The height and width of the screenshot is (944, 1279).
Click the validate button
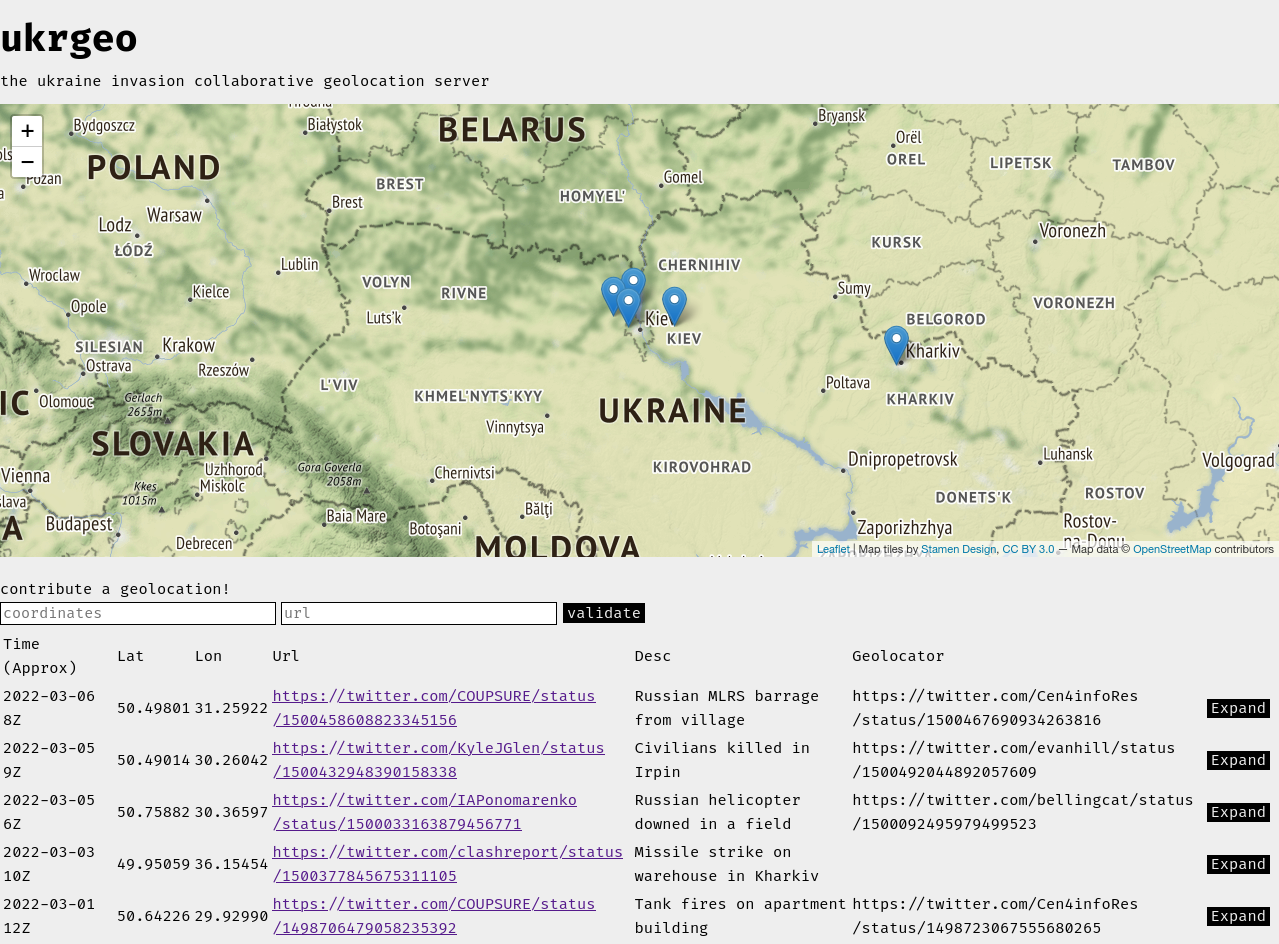[604, 613]
